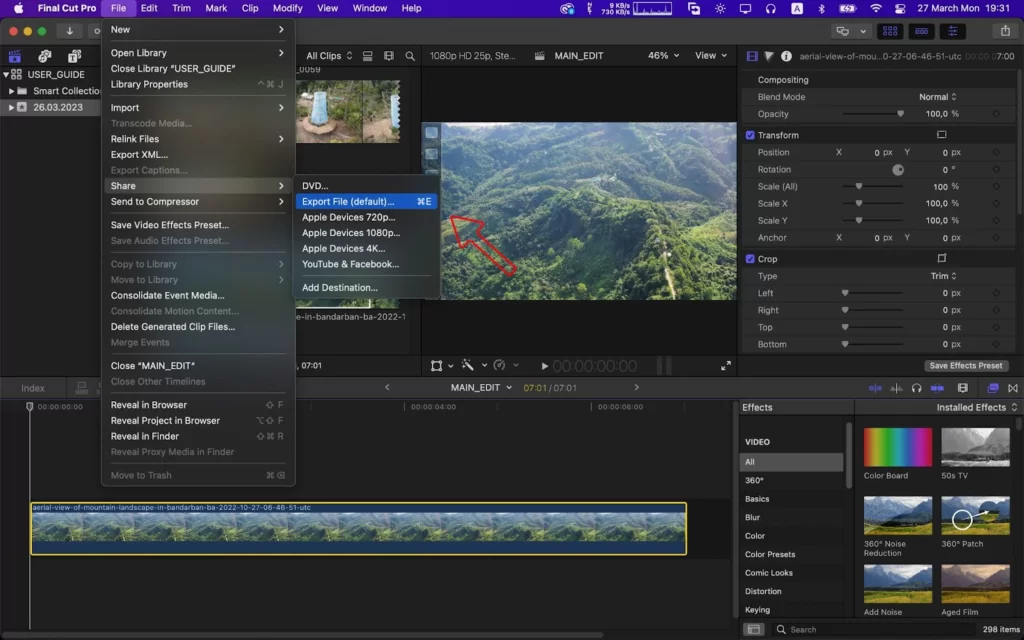Open Effects browser icon in timeline
Viewport: 1024px width, 640px height.
[x=993, y=388]
